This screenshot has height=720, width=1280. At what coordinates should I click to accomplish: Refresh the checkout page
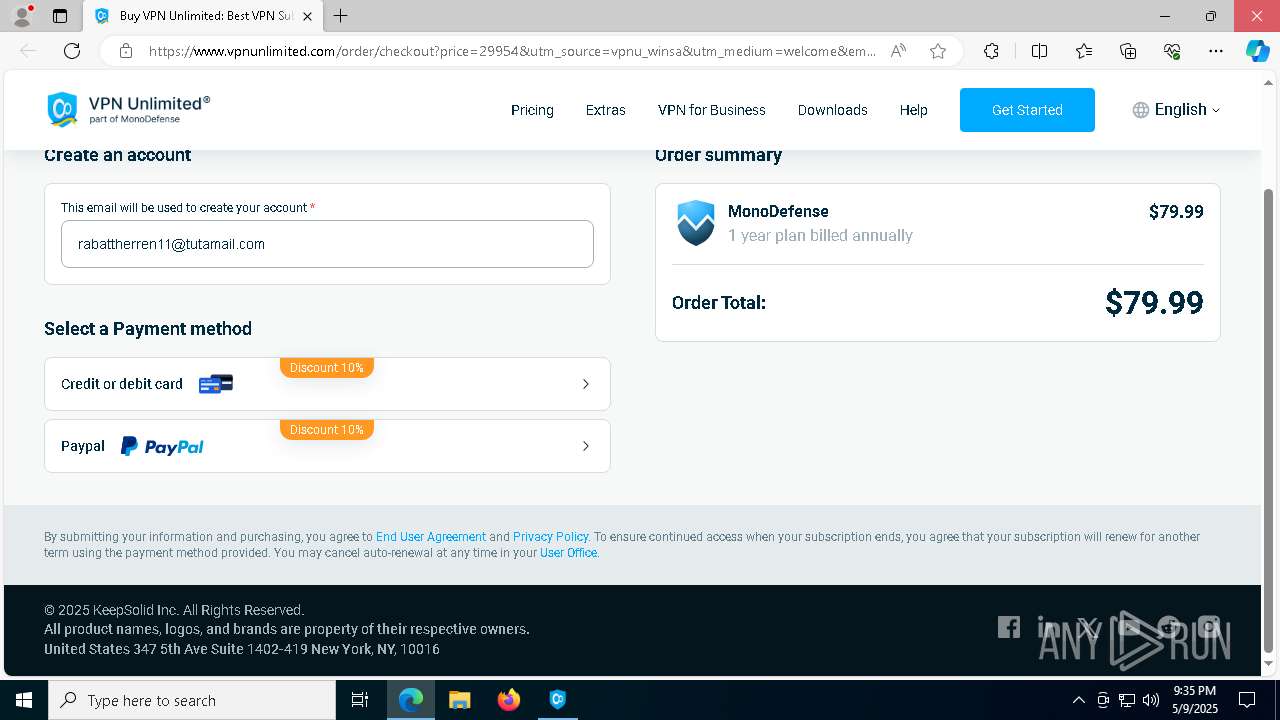(x=72, y=51)
